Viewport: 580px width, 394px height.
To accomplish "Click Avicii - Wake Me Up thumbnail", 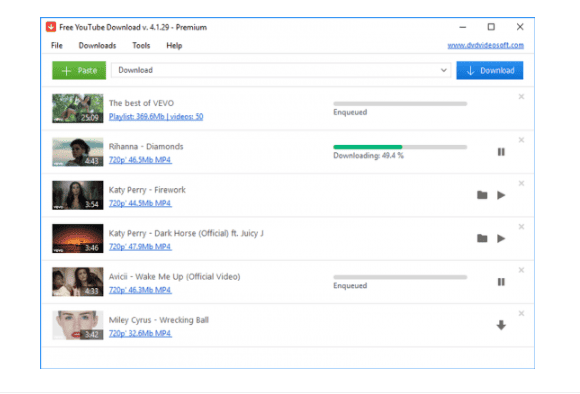I will [78, 282].
